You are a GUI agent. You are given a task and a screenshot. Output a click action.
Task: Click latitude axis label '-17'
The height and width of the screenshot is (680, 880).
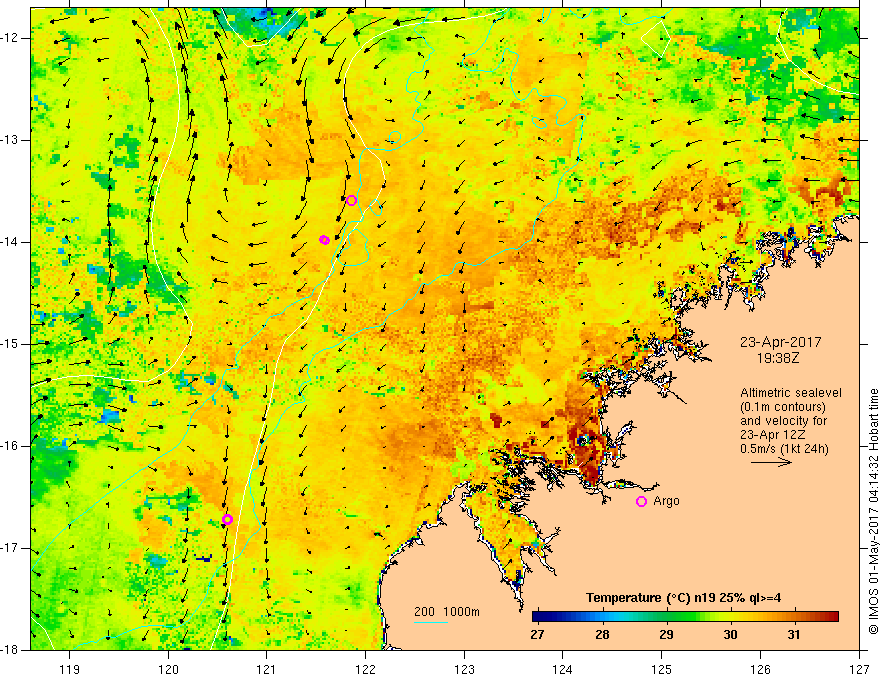(10, 548)
